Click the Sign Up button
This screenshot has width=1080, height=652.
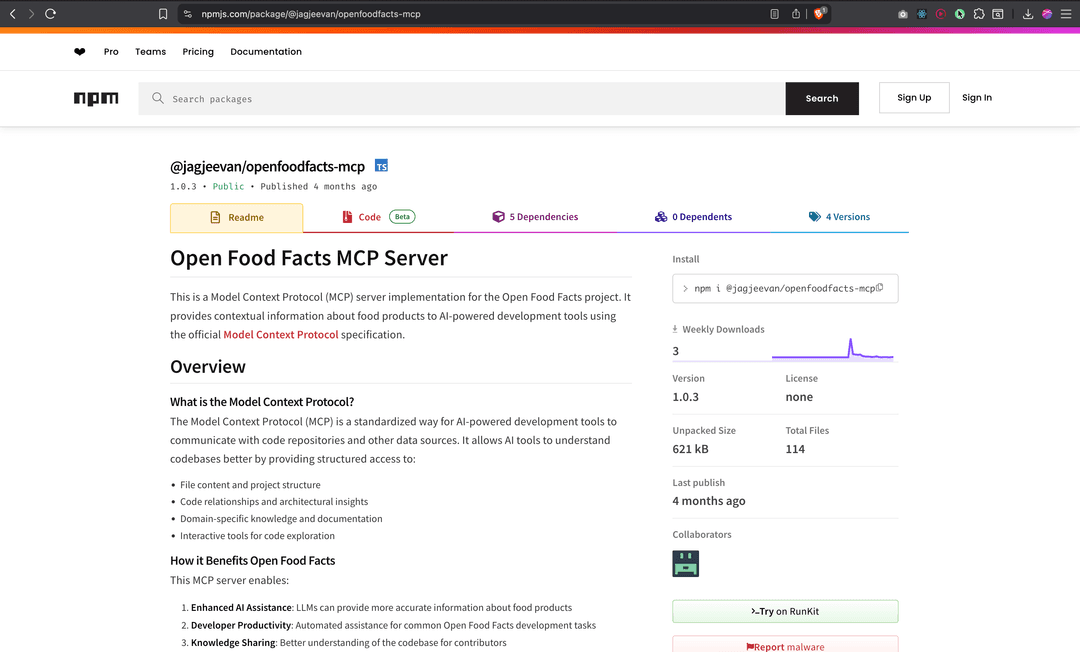pyautogui.click(x=913, y=97)
